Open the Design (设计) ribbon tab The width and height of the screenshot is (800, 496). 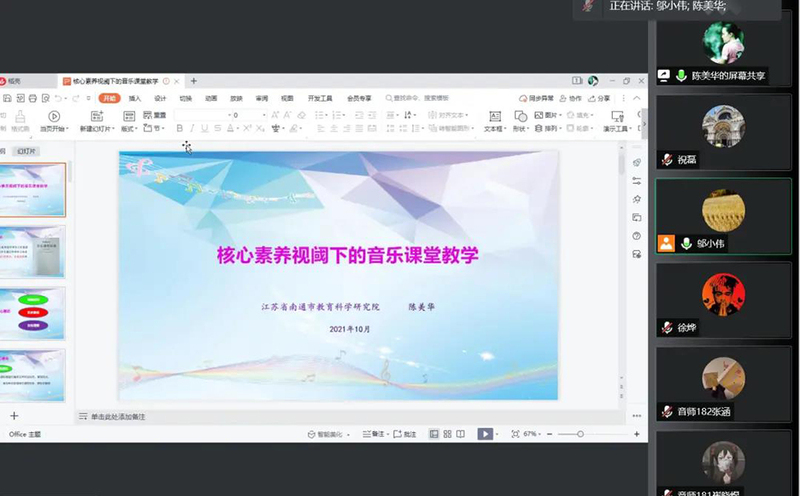click(160, 98)
